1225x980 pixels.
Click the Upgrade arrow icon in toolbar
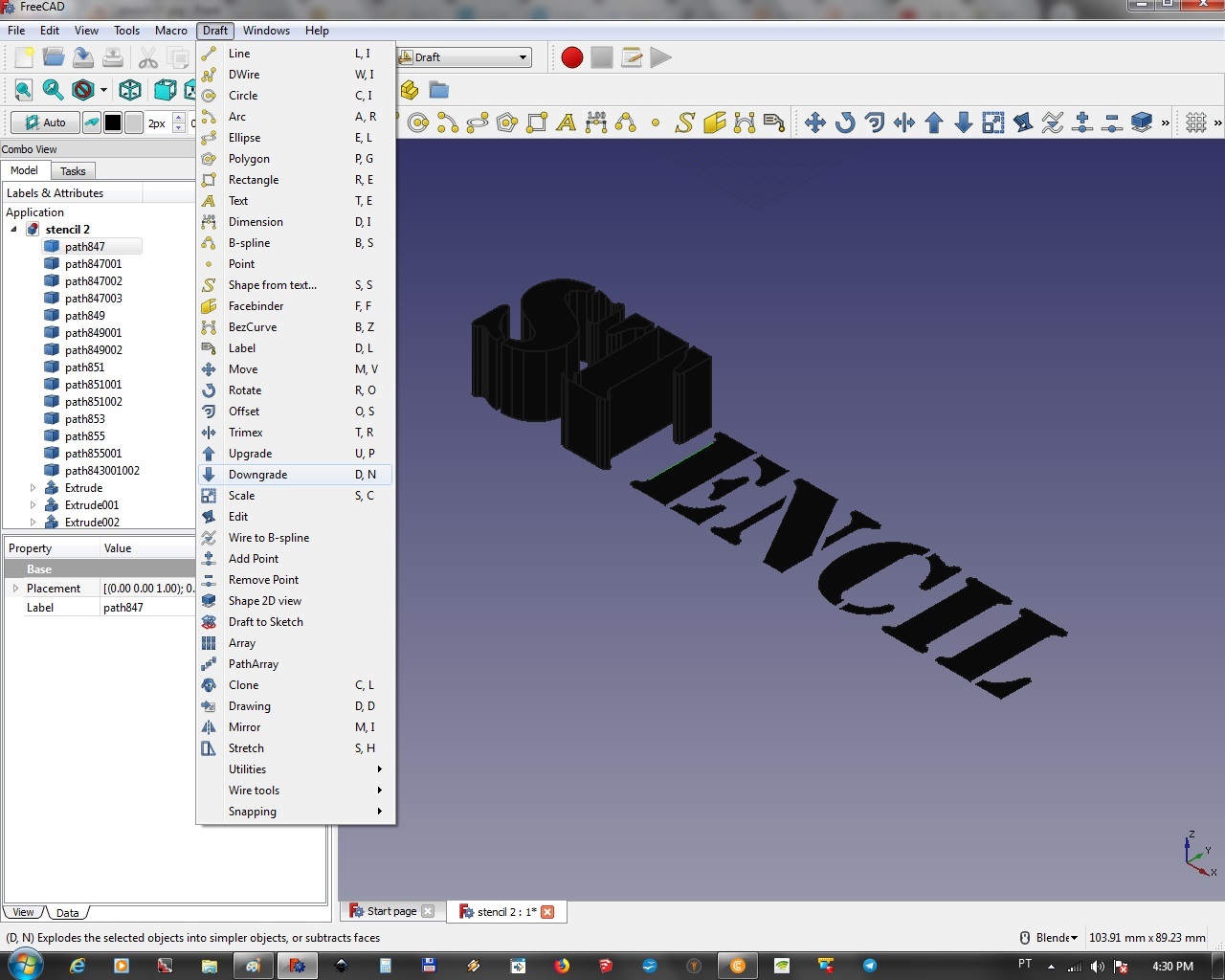coord(934,122)
